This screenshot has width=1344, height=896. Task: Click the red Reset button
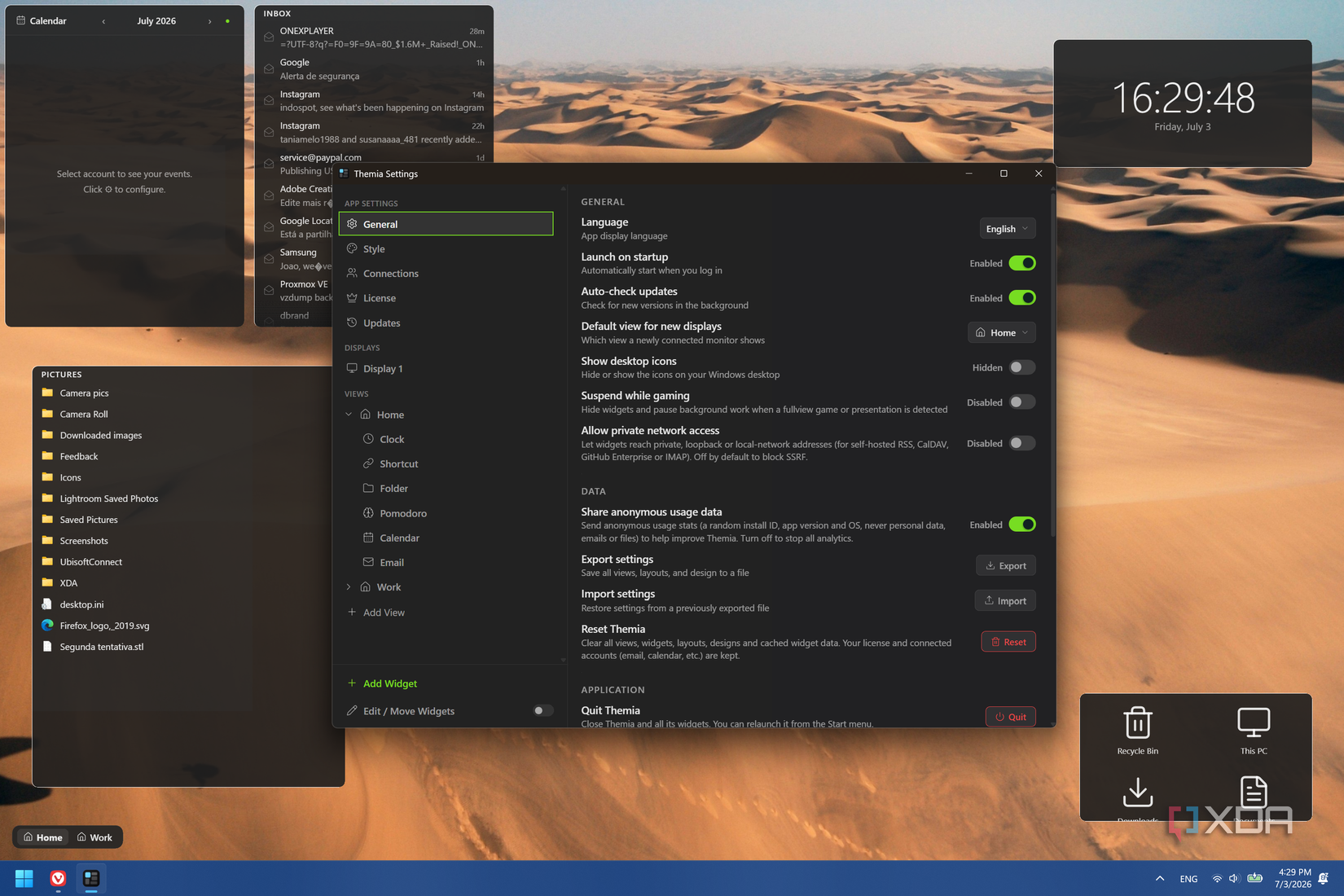tap(1008, 642)
